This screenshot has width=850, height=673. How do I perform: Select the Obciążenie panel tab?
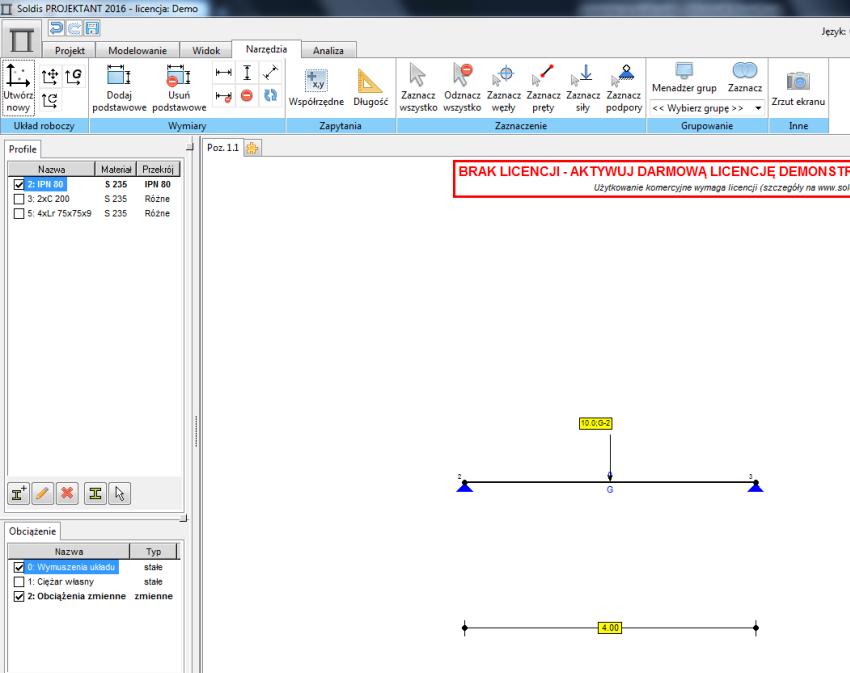pos(33,531)
